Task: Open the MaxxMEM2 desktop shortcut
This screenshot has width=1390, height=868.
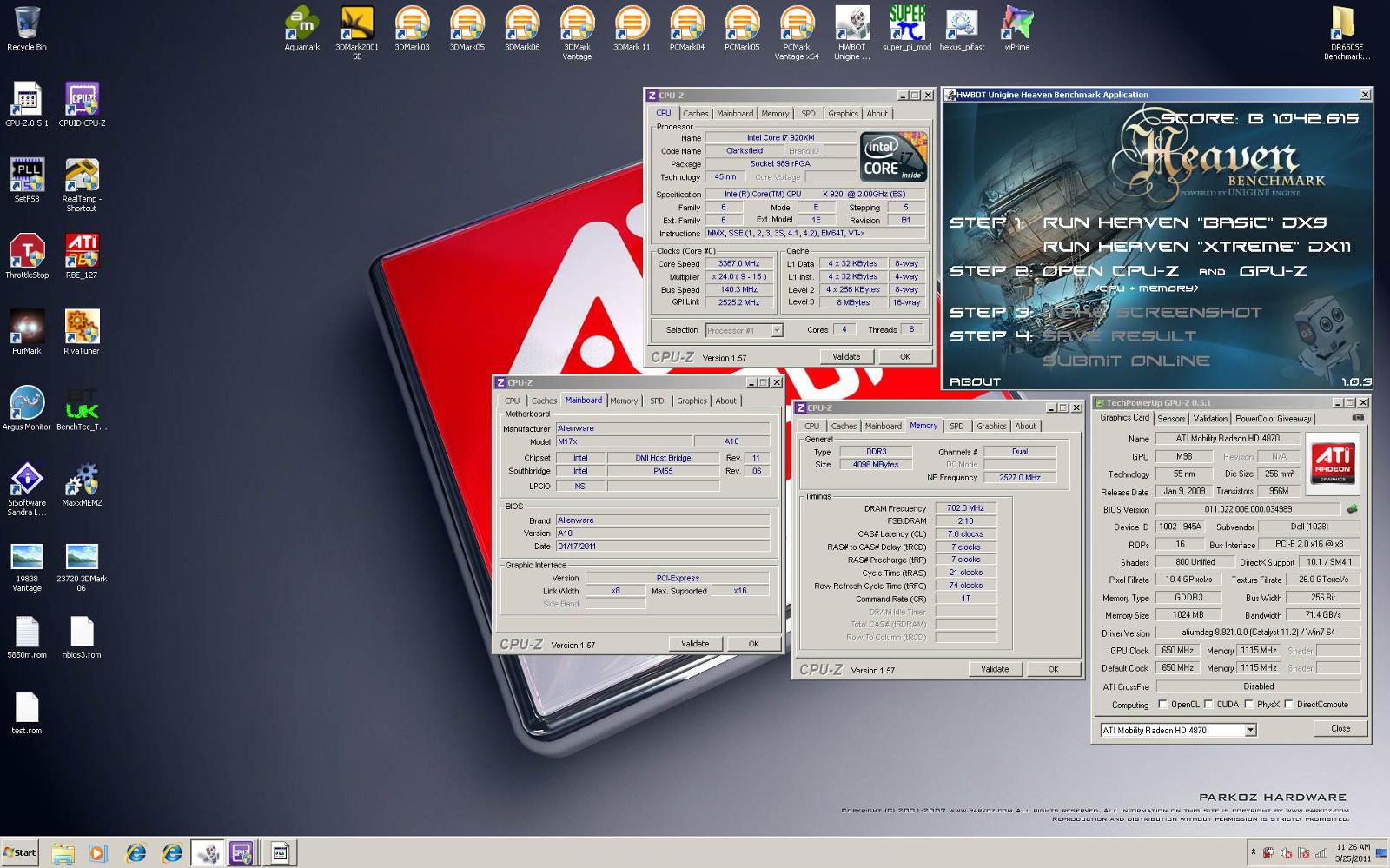Action: tap(82, 484)
